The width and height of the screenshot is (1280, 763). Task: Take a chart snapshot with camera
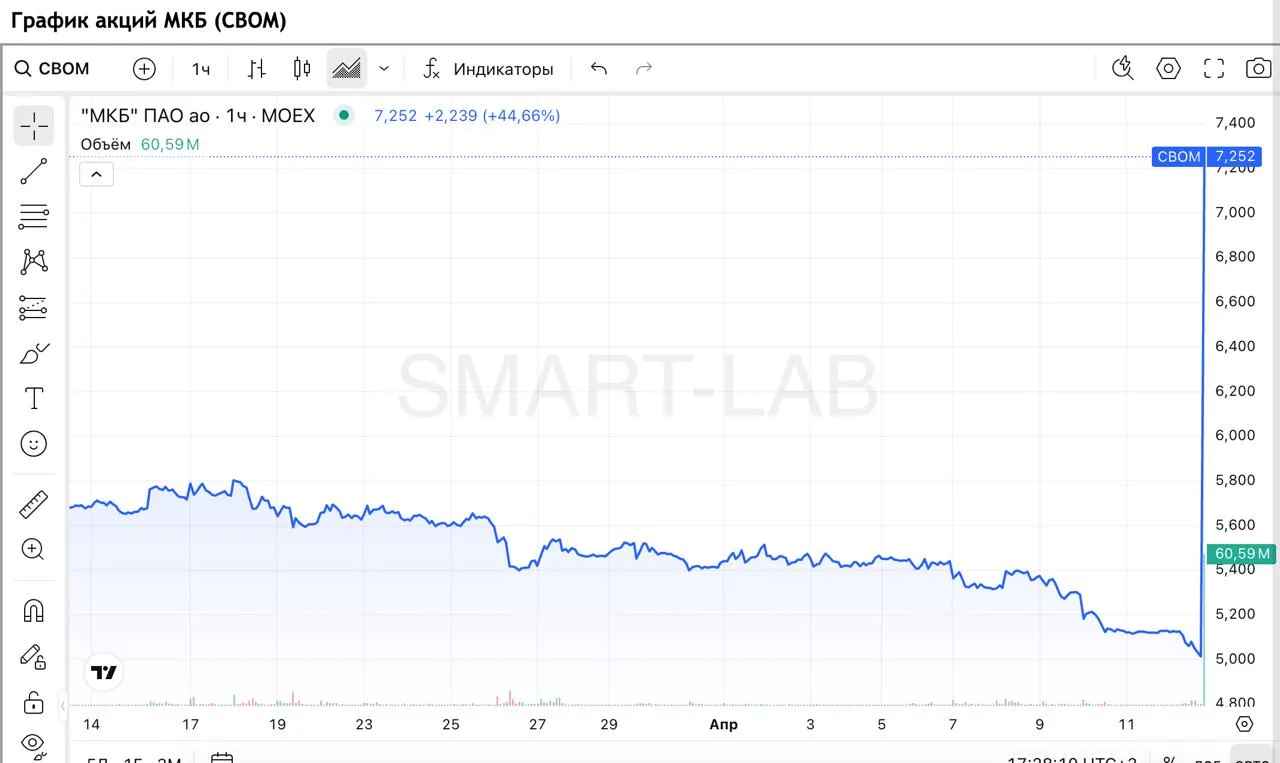[x=1258, y=69]
